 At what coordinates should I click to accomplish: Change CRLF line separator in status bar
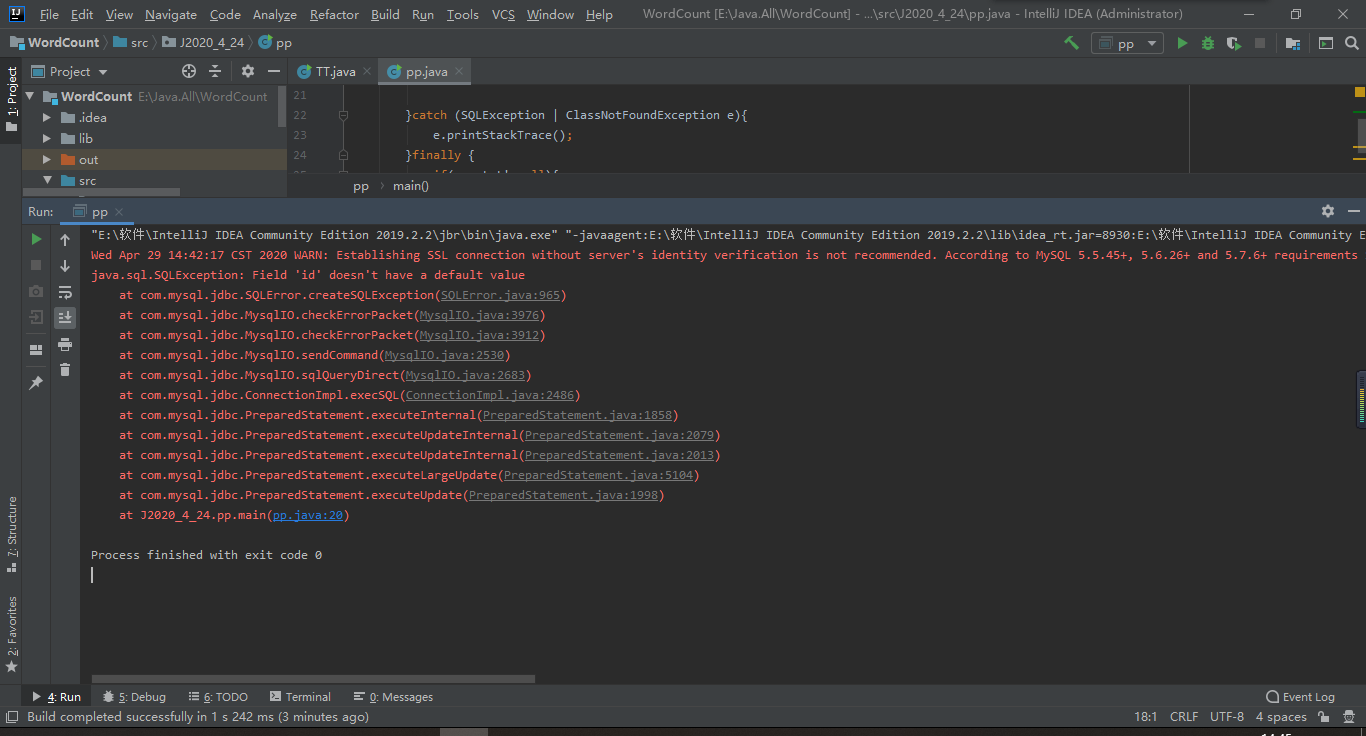click(x=1183, y=716)
